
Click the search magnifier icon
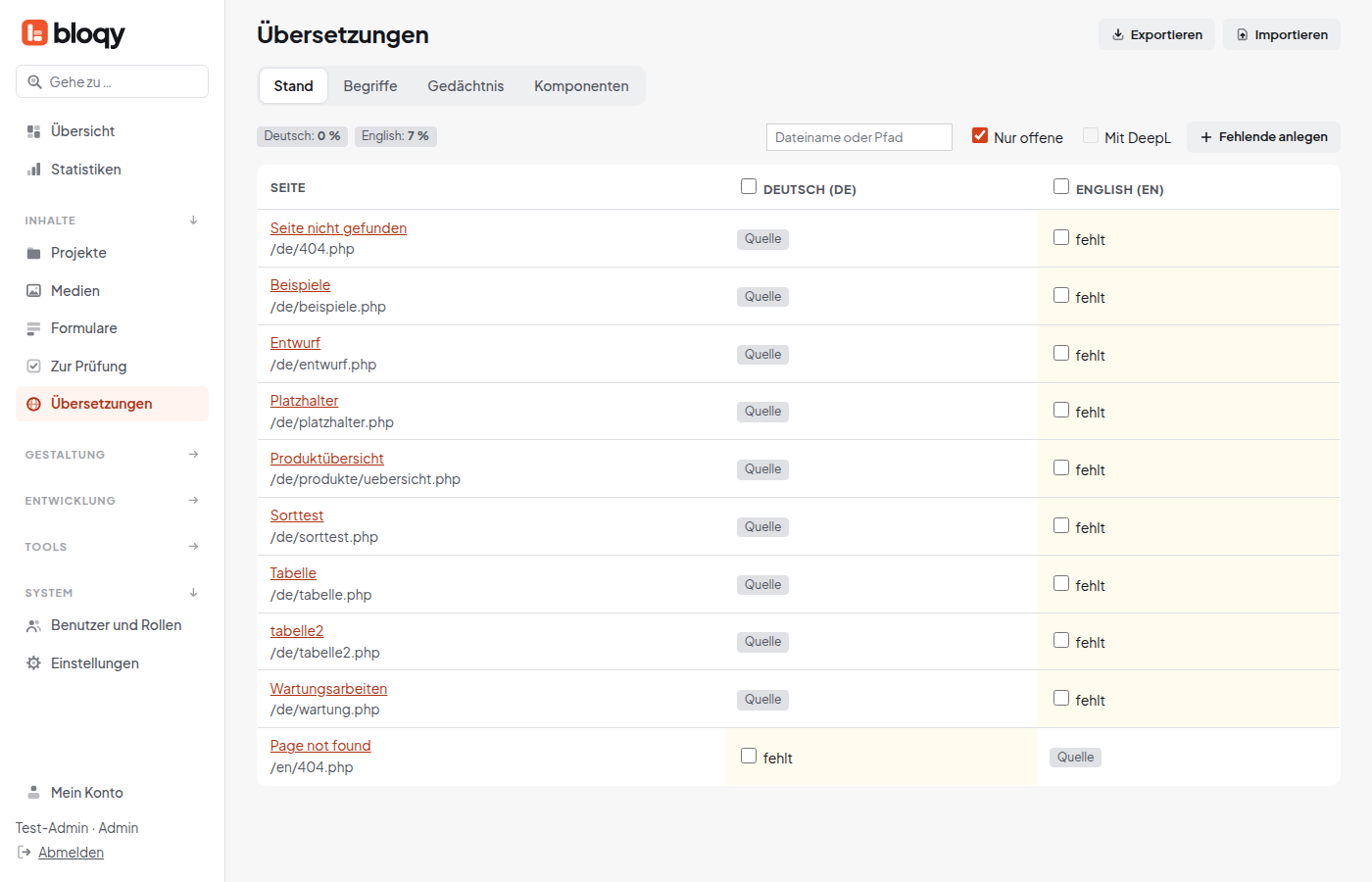pyautogui.click(x=34, y=82)
